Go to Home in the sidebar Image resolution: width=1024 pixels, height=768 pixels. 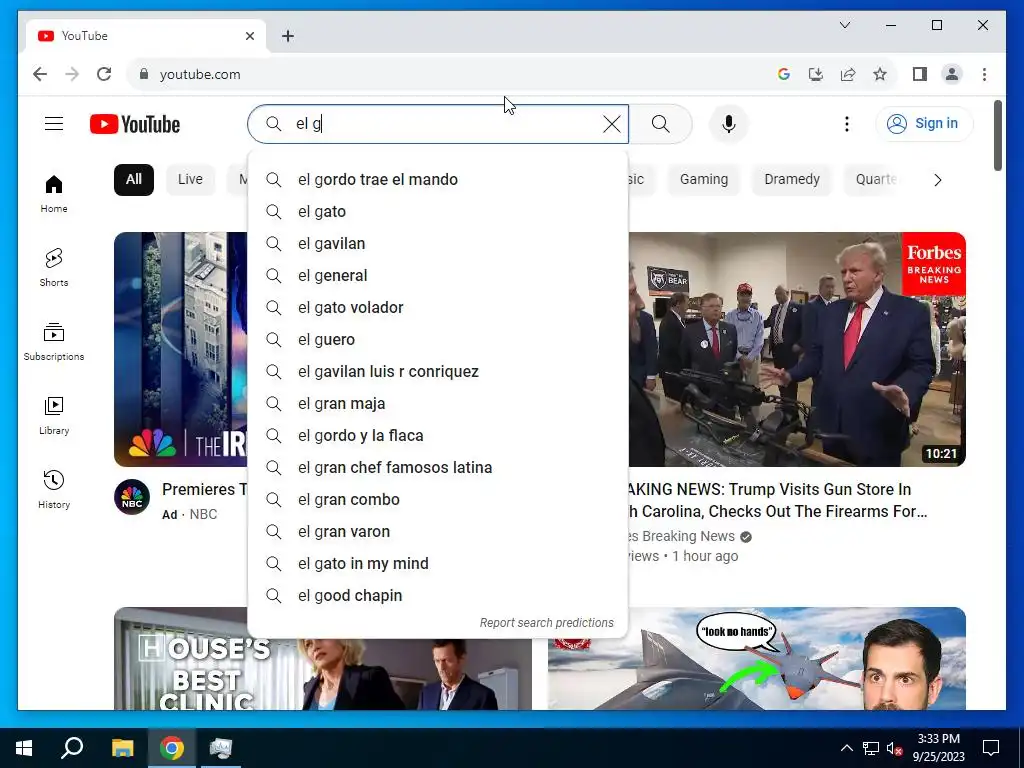[x=54, y=194]
